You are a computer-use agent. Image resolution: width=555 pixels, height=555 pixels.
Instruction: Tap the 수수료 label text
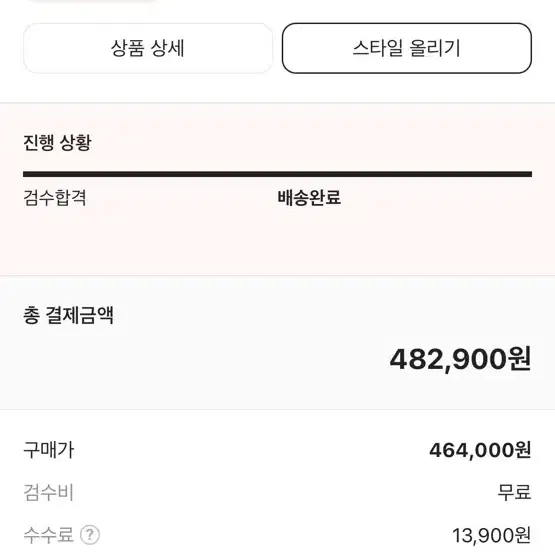48,534
